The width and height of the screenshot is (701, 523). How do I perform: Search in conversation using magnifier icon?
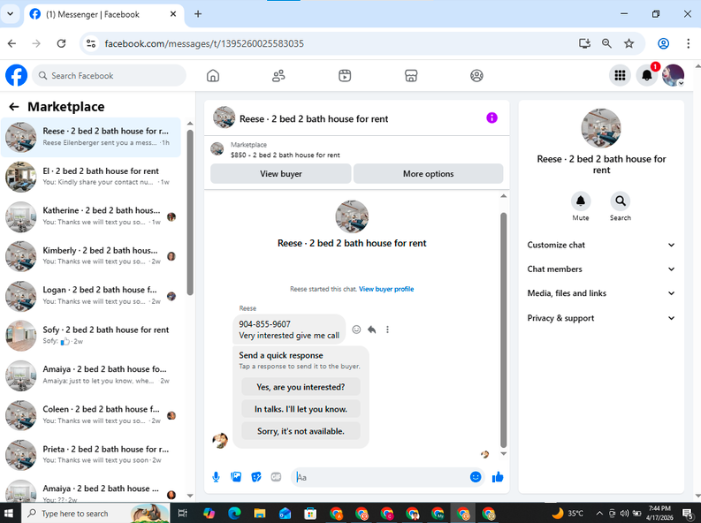click(x=621, y=201)
